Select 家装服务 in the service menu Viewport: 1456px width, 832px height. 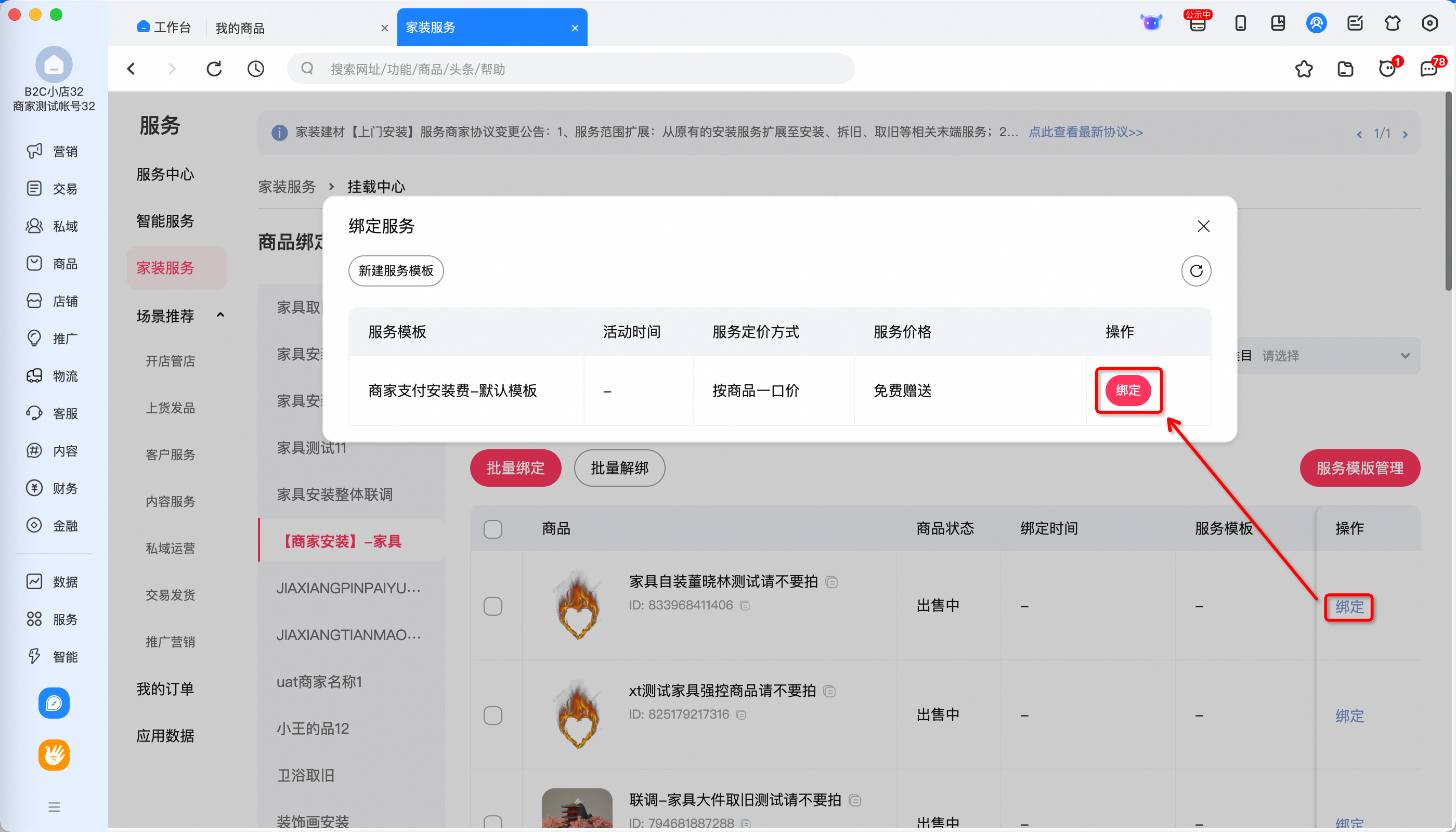click(x=177, y=267)
